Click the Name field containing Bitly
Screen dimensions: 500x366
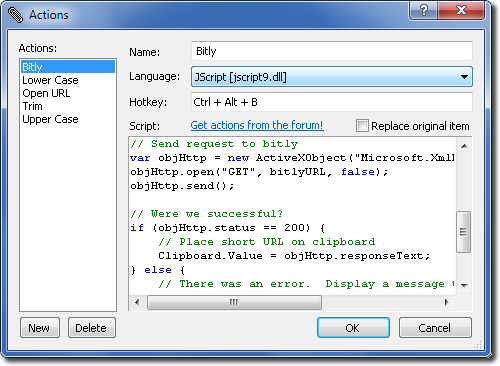(332, 51)
